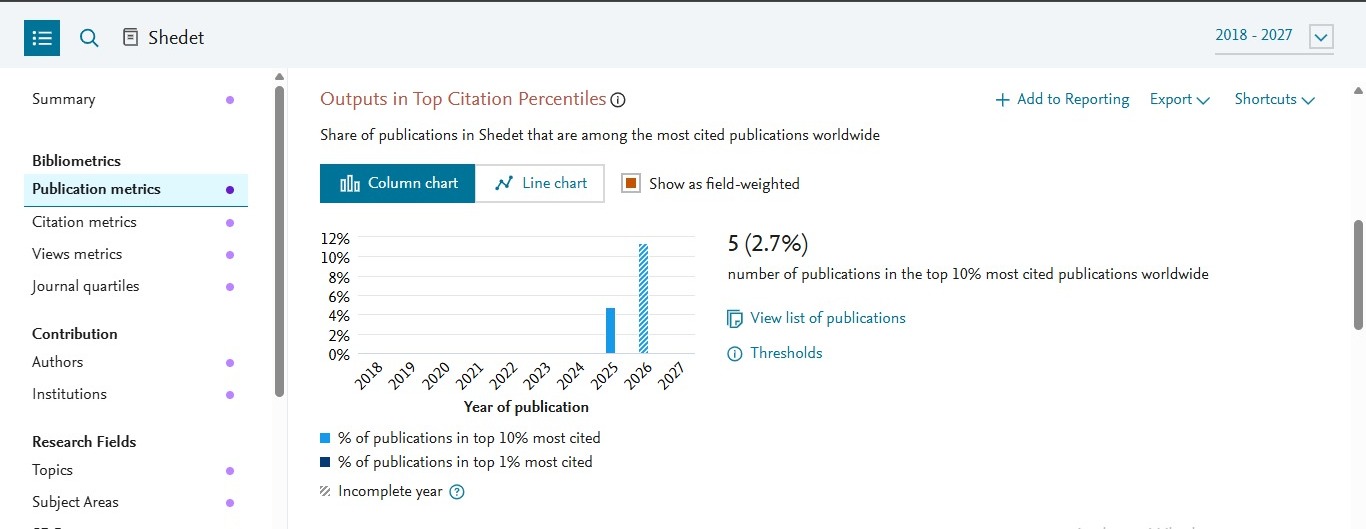
Task: Click the Shedet journal title
Action: click(x=176, y=38)
